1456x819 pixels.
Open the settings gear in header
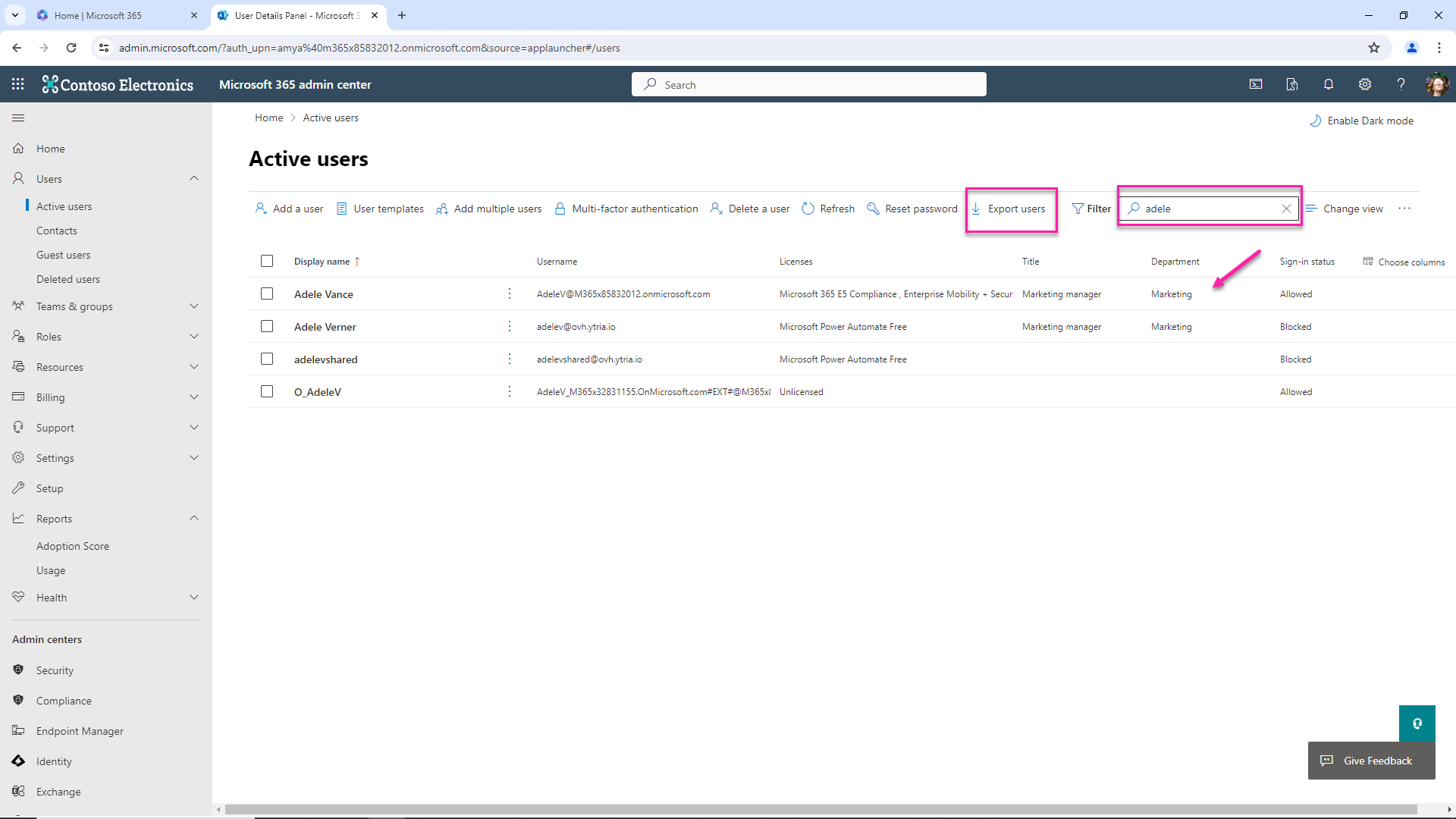tap(1365, 84)
